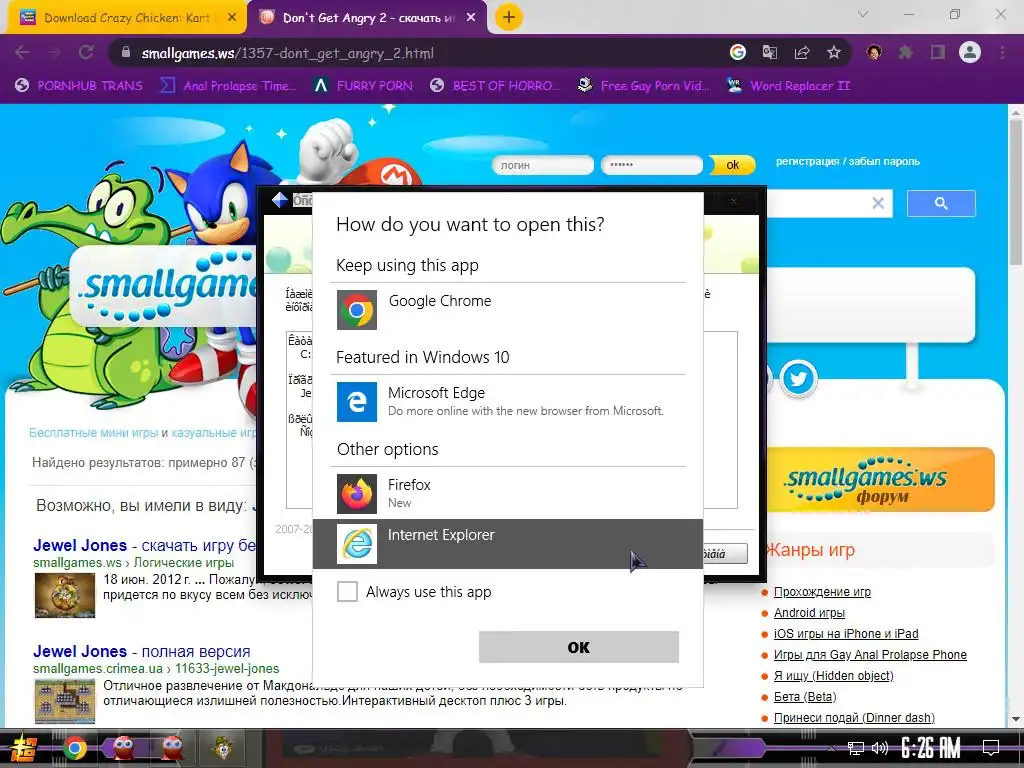Toggle the browser side panel
Viewport: 1024px width, 768px height.
coord(938,52)
